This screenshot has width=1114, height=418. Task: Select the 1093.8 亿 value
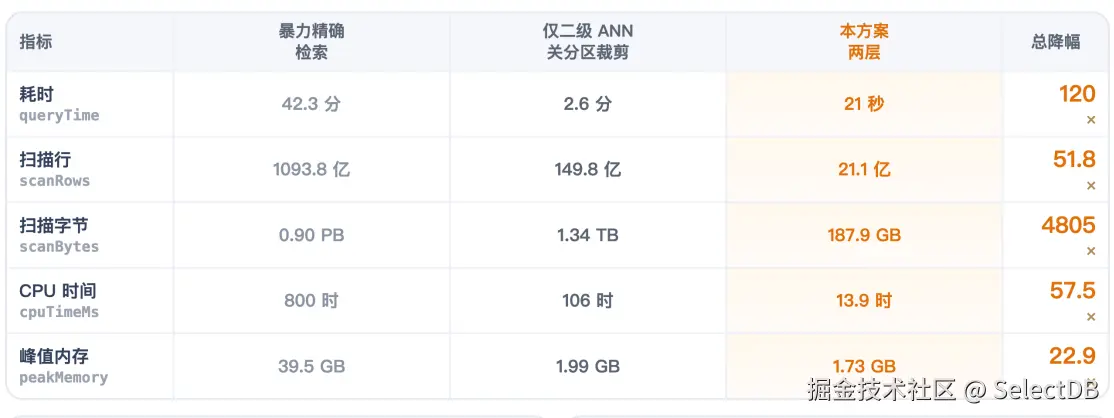click(x=311, y=170)
